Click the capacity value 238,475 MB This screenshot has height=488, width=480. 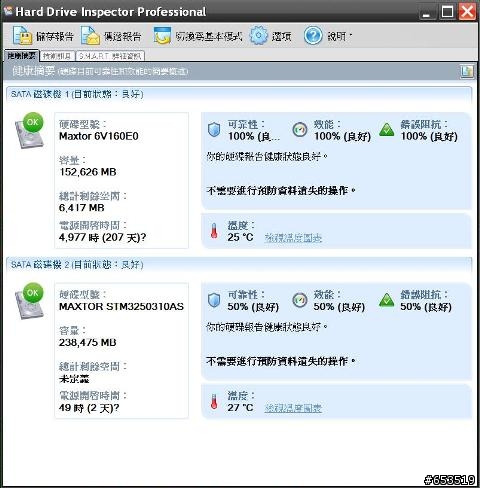click(x=88, y=342)
